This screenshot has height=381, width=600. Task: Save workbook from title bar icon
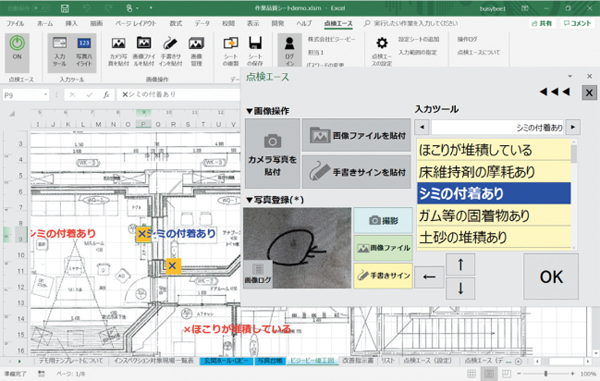[65, 8]
